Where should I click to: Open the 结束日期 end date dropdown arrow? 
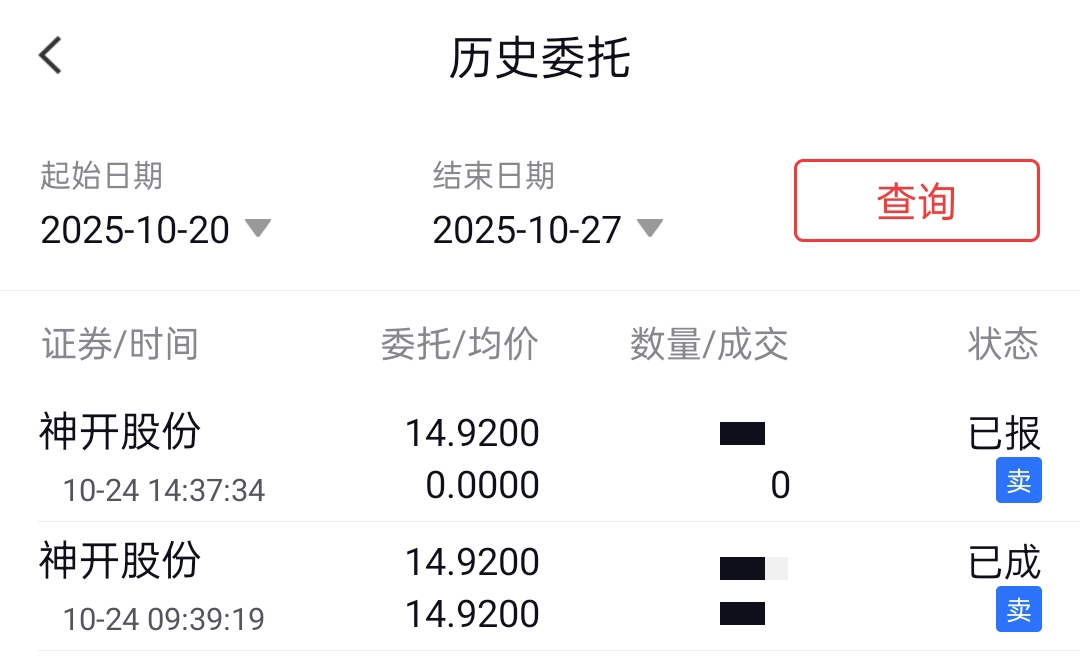coord(650,228)
